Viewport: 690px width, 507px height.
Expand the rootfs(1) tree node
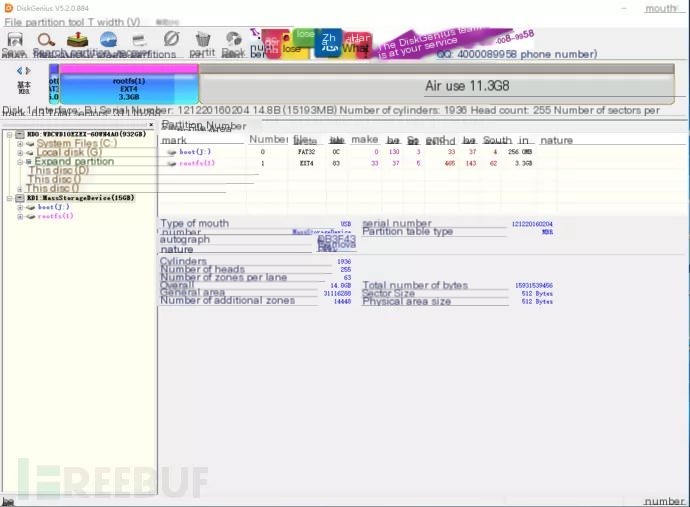[20, 217]
